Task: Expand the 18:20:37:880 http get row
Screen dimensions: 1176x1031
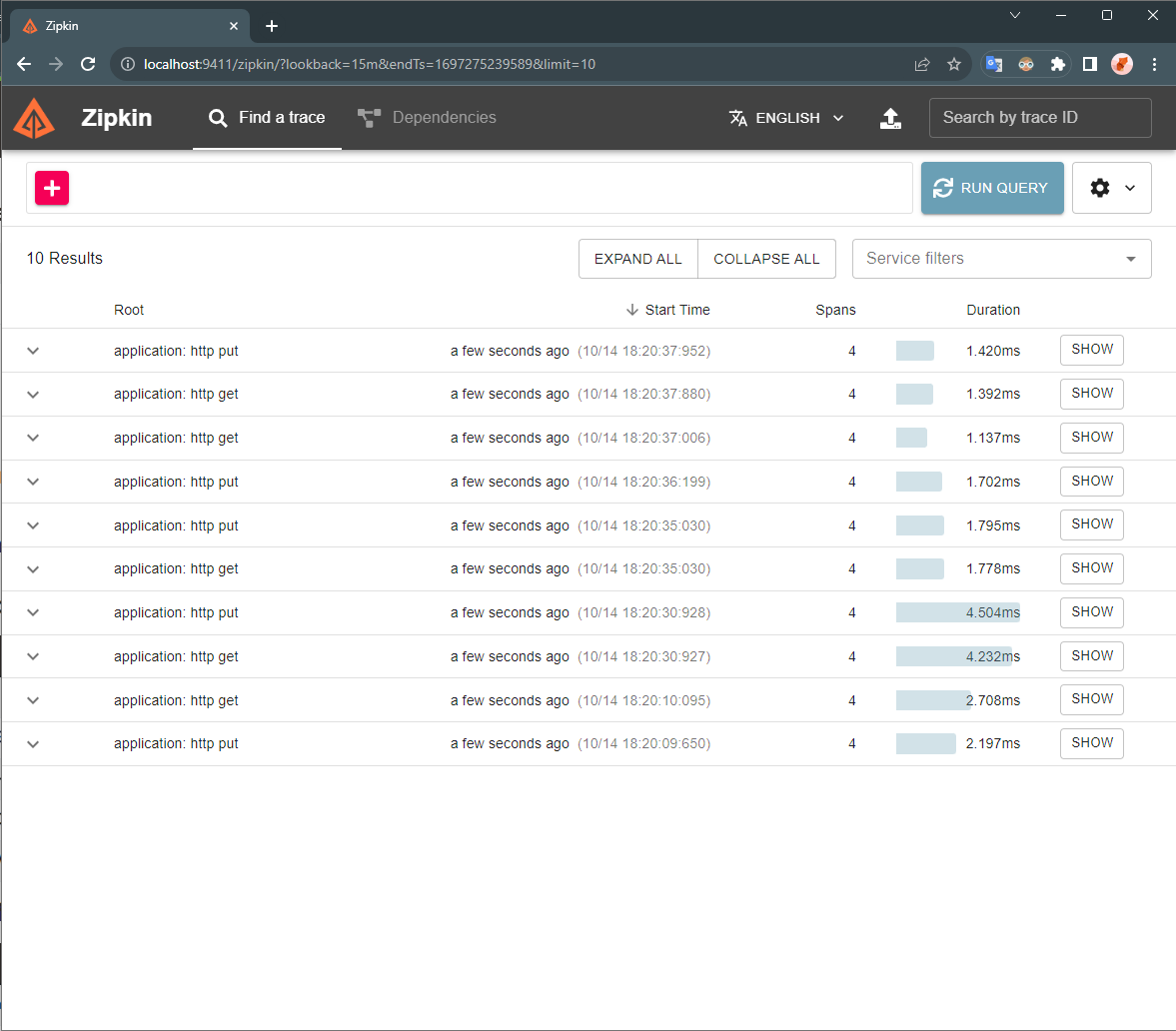Action: (33, 395)
